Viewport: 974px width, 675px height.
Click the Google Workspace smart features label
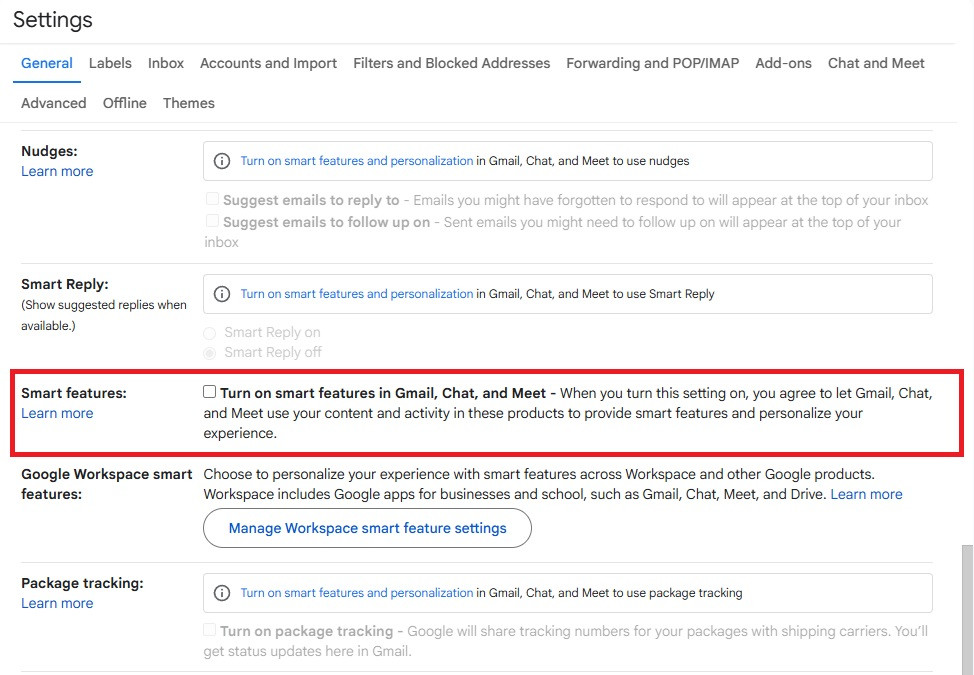pos(106,484)
